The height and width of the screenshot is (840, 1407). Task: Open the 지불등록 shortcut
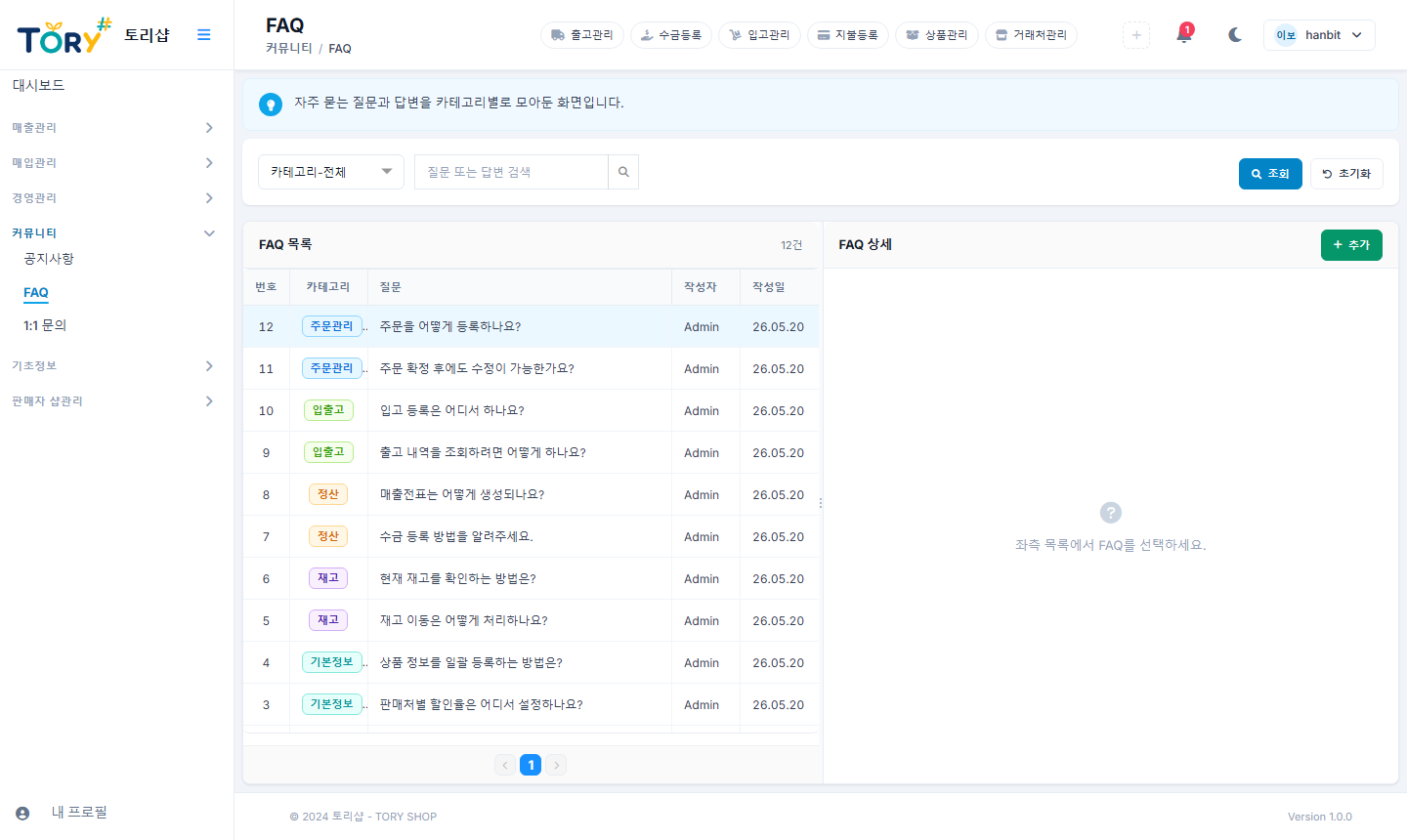(848, 35)
